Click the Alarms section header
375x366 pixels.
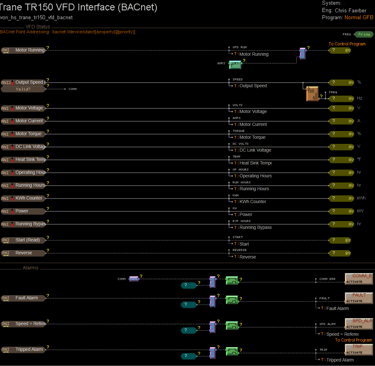click(x=30, y=268)
